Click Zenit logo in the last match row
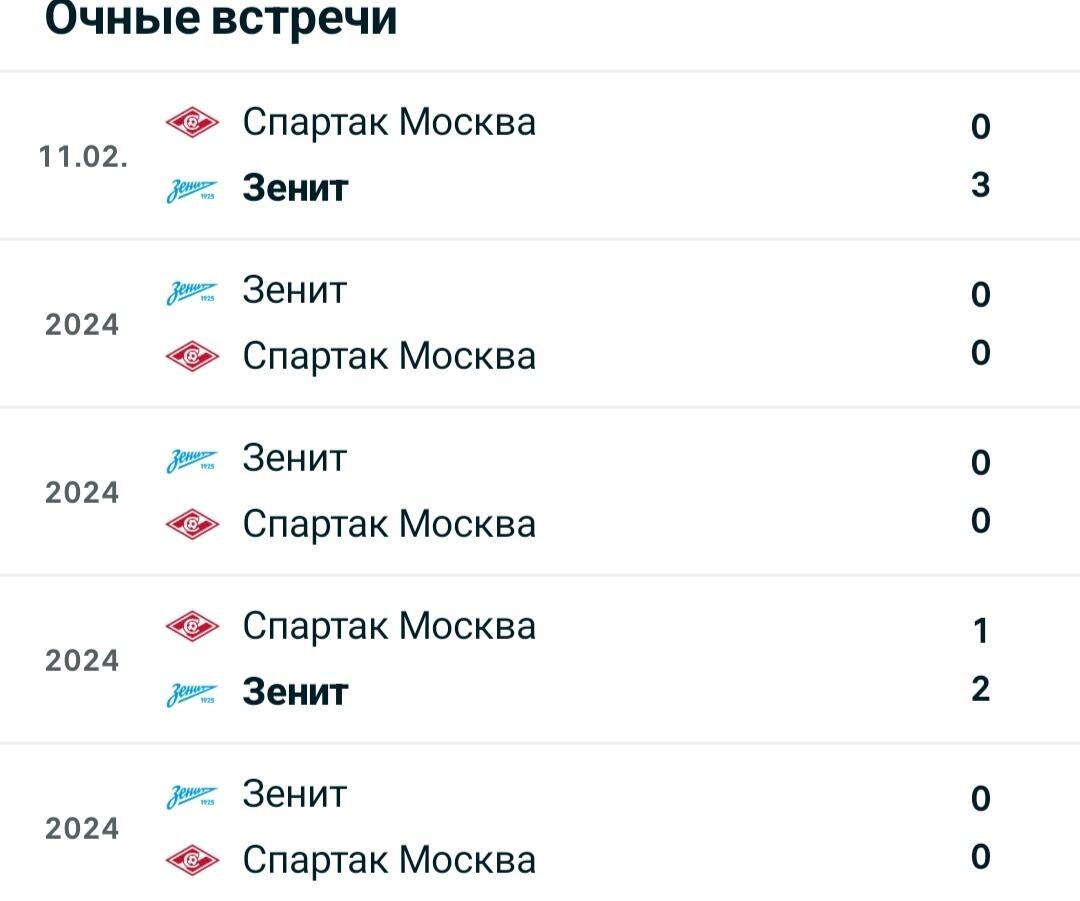This screenshot has width=1080, height=901. tap(192, 796)
